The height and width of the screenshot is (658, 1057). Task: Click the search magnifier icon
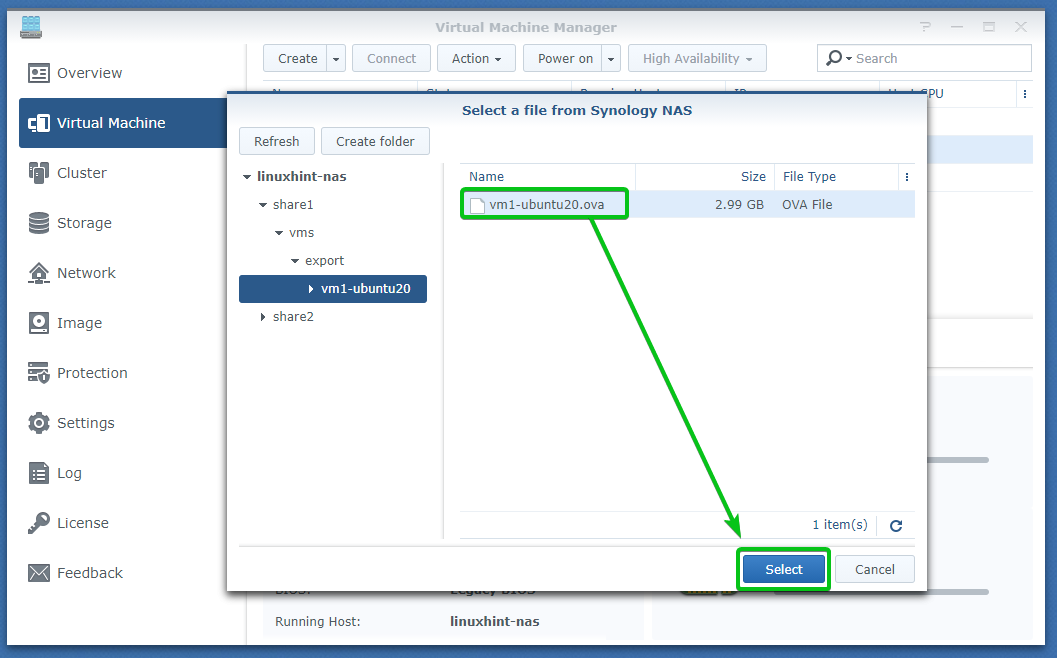point(835,58)
